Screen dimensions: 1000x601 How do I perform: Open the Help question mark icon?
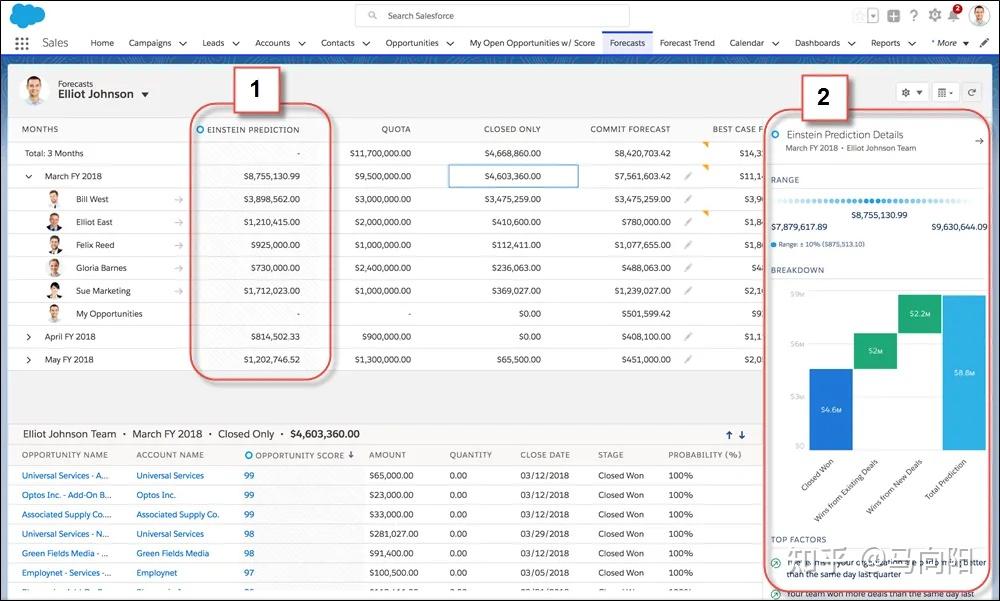pyautogui.click(x=914, y=16)
